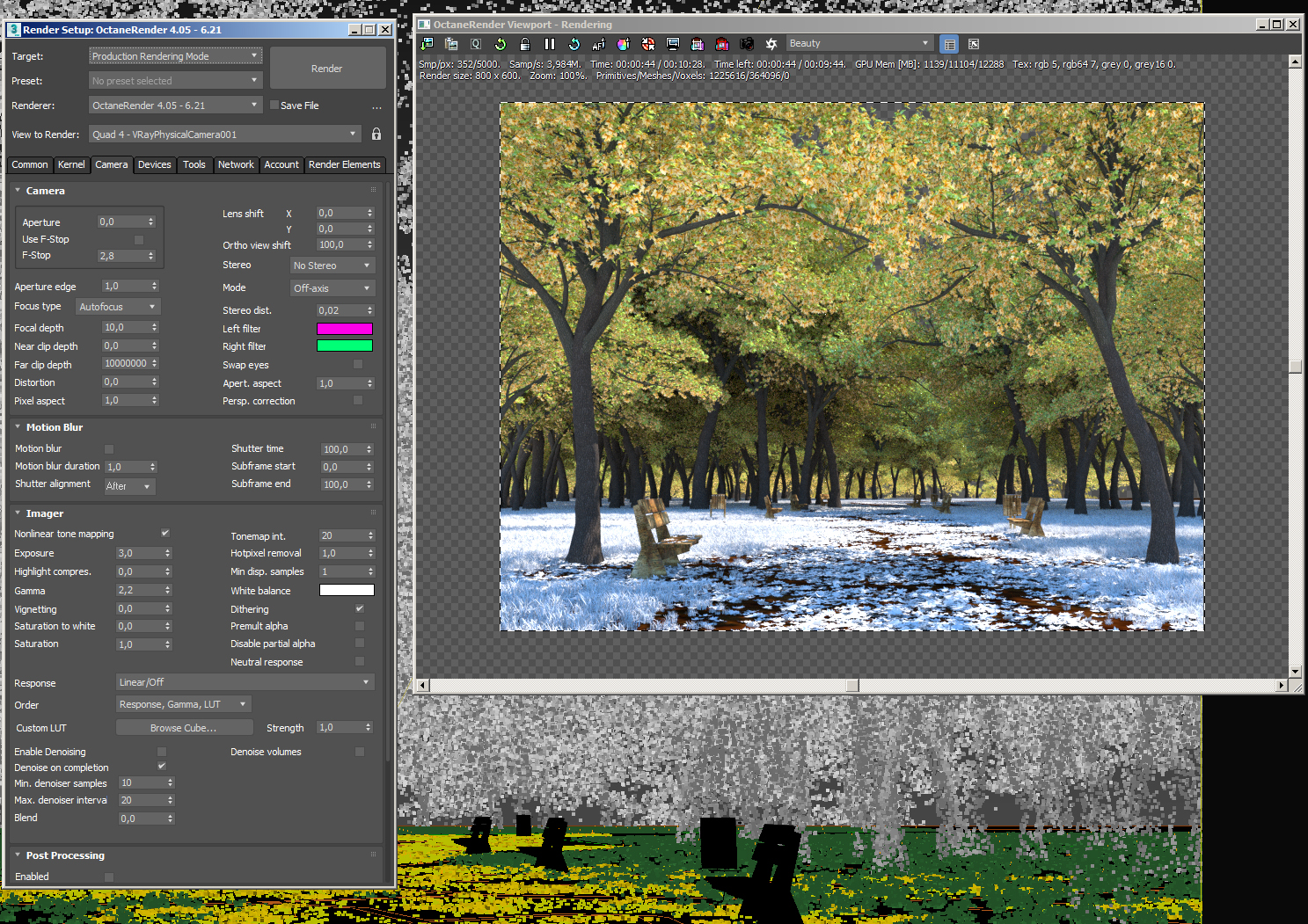Click the padlock next to View to Render
This screenshot has height=924, width=1308.
click(376, 135)
